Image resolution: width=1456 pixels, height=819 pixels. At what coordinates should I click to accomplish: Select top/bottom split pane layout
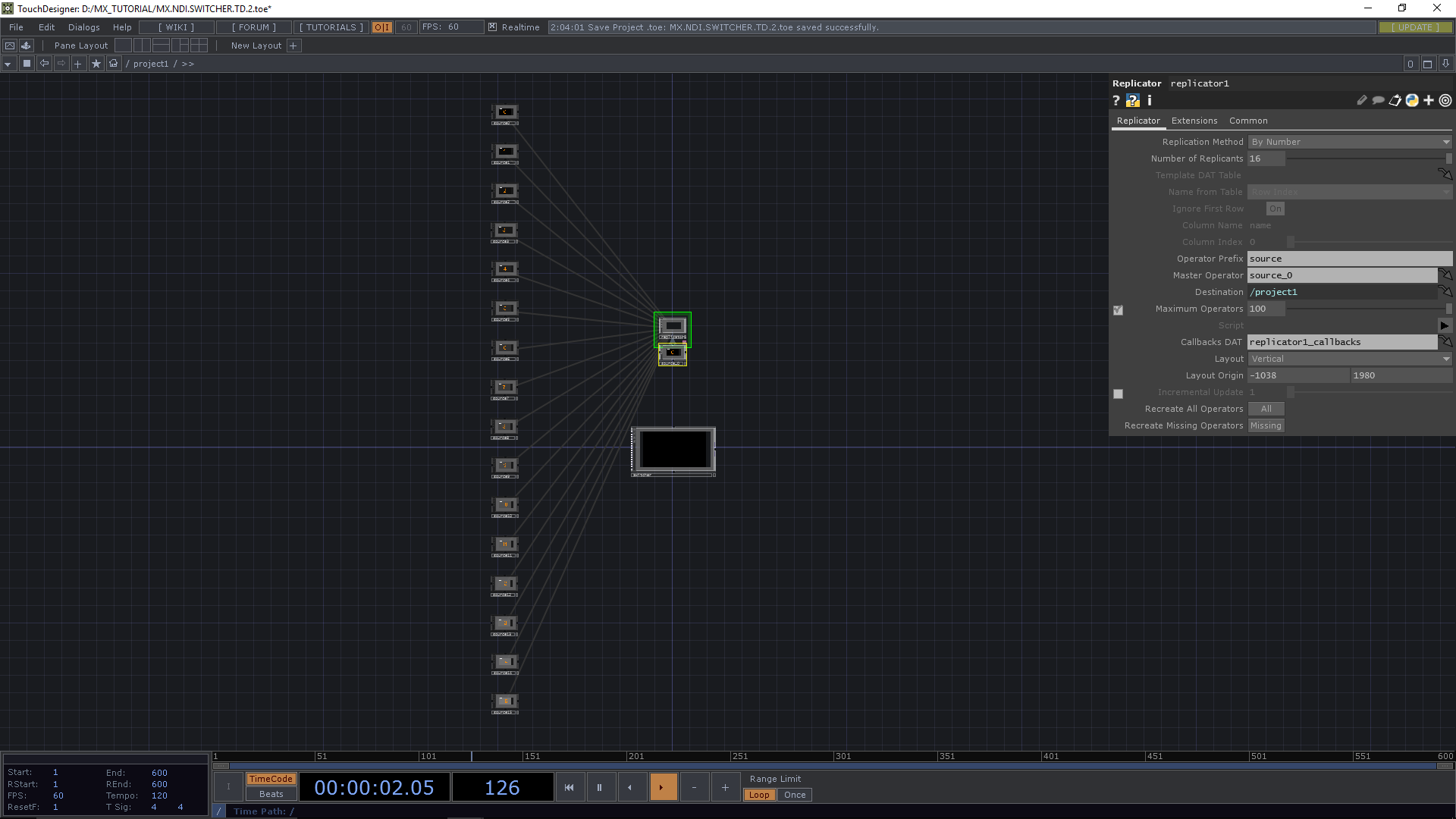coord(161,45)
